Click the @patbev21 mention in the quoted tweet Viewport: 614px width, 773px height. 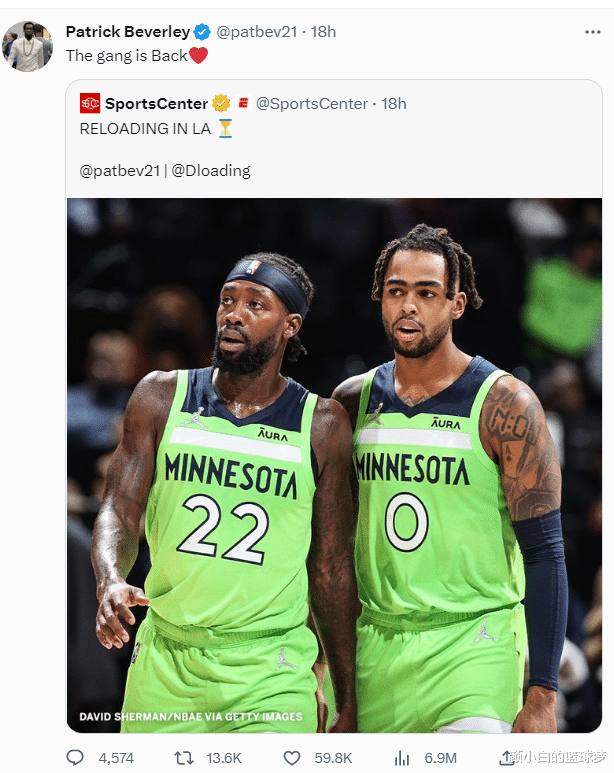coord(120,171)
